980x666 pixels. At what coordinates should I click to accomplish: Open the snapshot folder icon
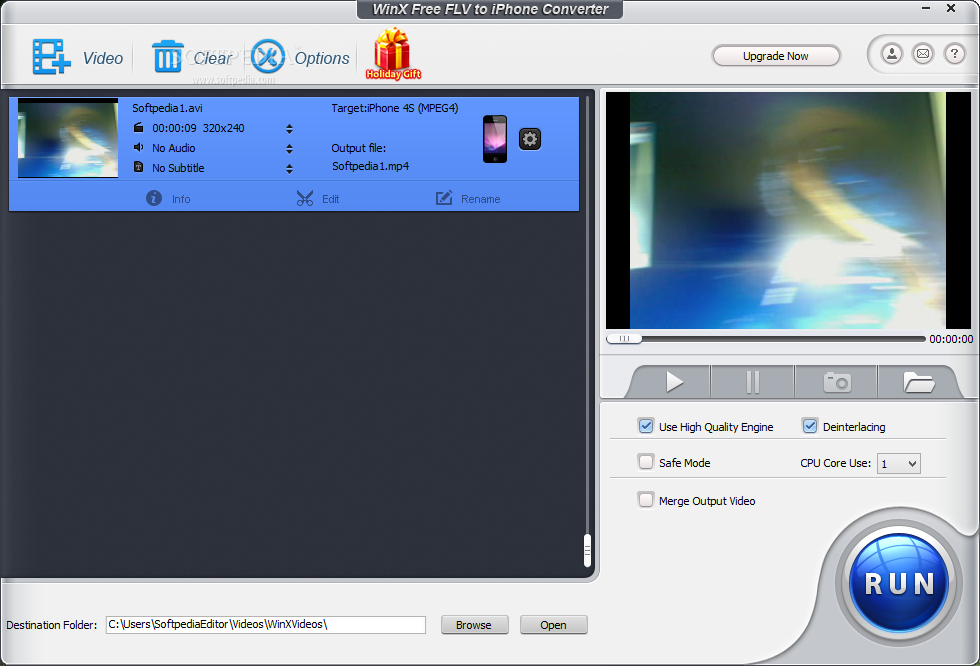pos(919,382)
